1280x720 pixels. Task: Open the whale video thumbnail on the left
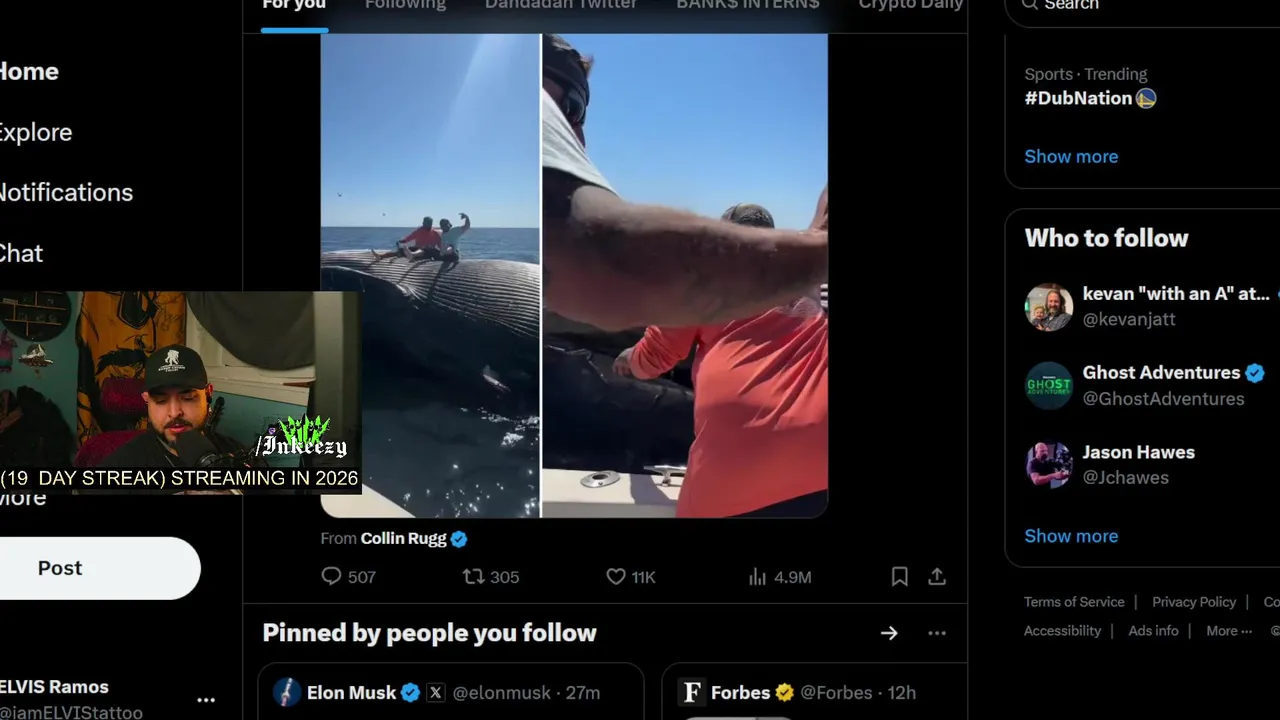click(x=430, y=275)
